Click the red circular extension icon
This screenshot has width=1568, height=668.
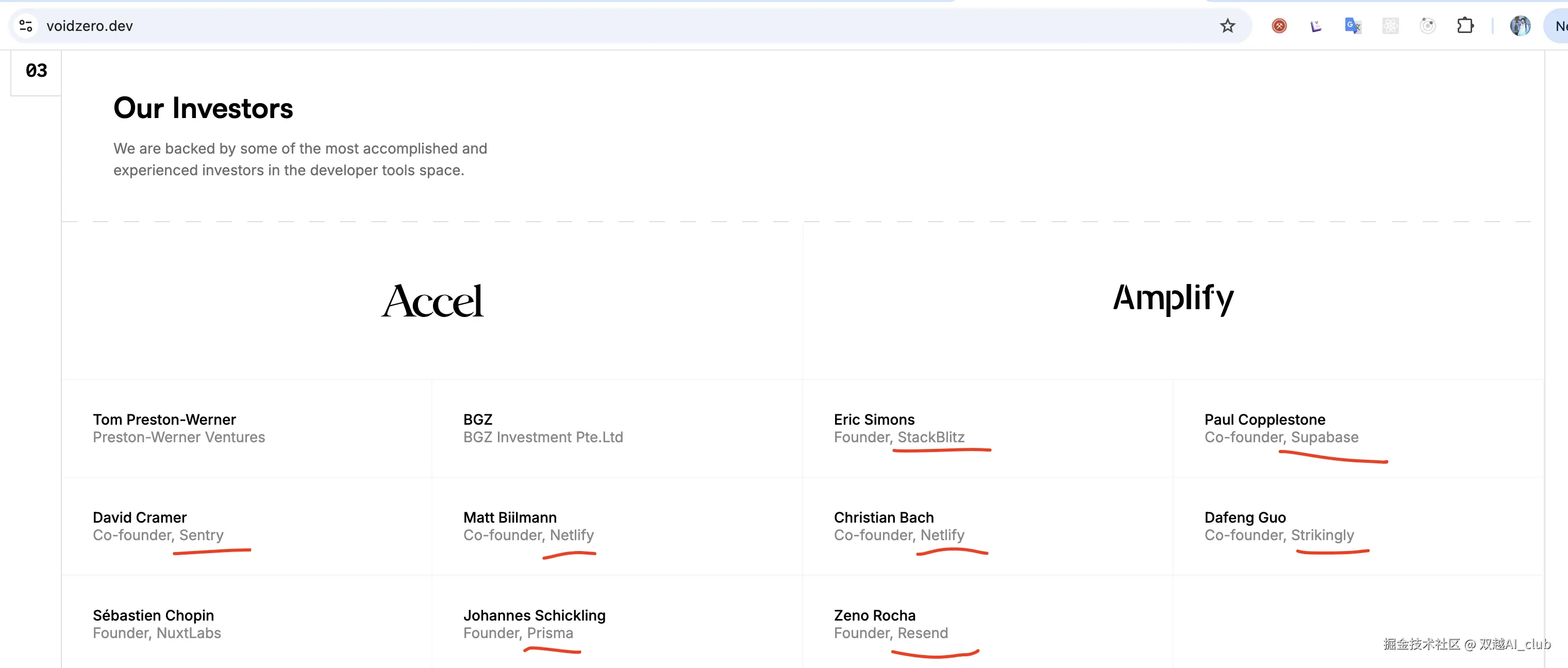click(x=1279, y=26)
